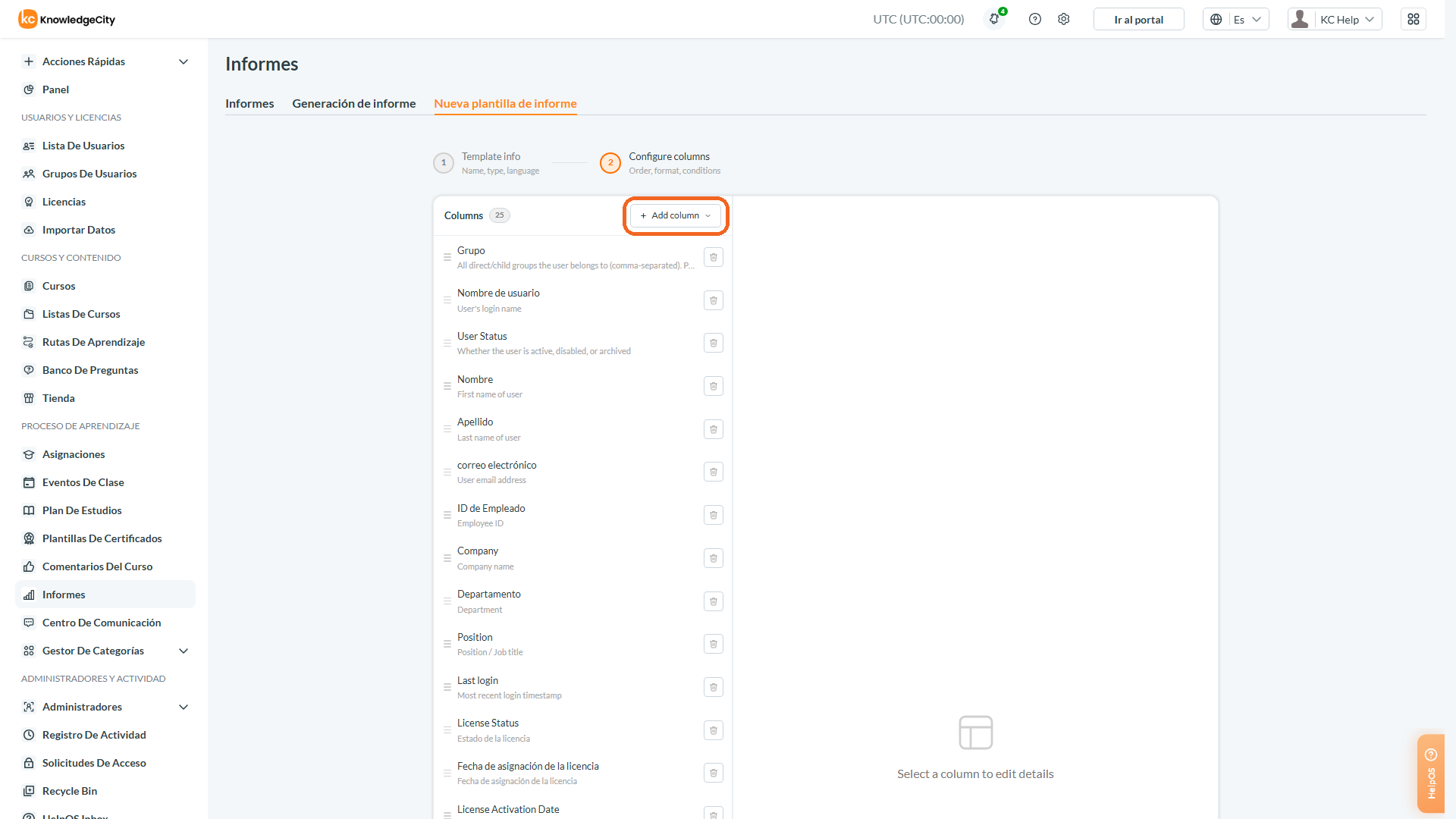Open the apps grid icon
Viewport: 1456px width, 819px height.
point(1413,19)
